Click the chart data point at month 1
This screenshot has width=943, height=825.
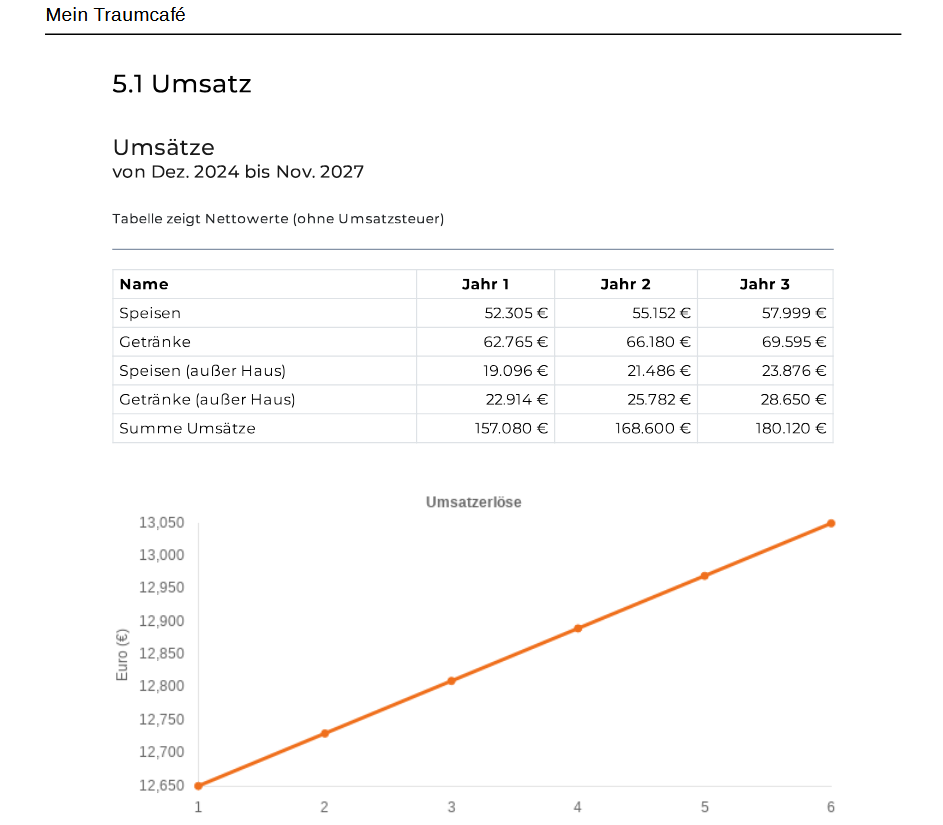click(x=198, y=786)
